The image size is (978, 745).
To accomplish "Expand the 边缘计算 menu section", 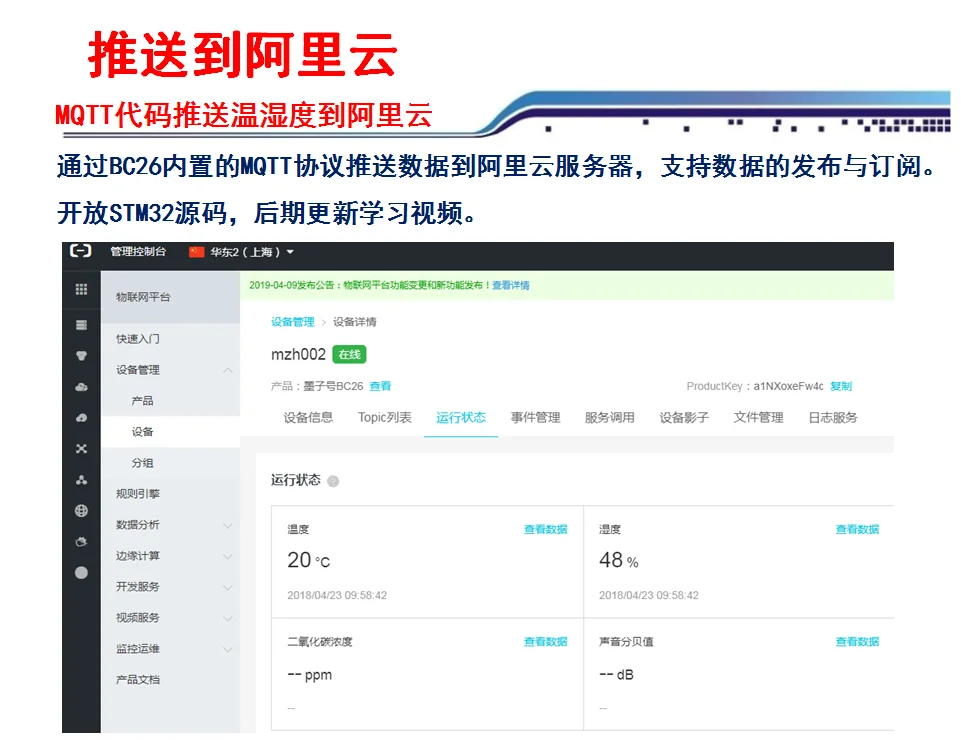I will (228, 556).
